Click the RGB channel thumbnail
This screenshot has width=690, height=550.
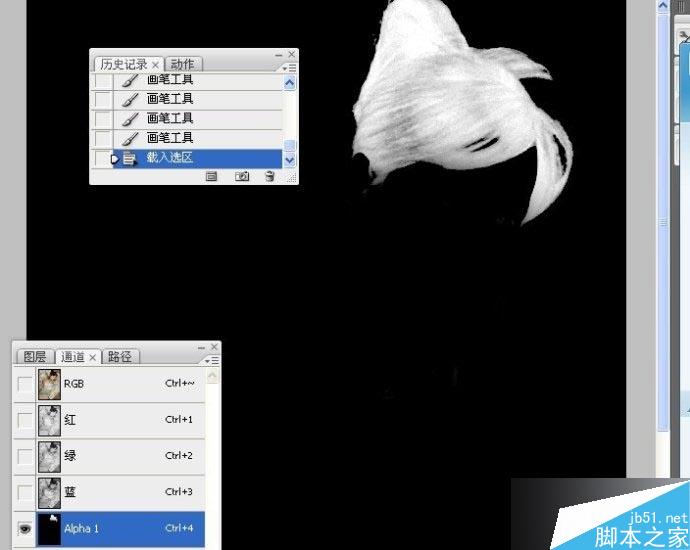pyautogui.click(x=49, y=384)
